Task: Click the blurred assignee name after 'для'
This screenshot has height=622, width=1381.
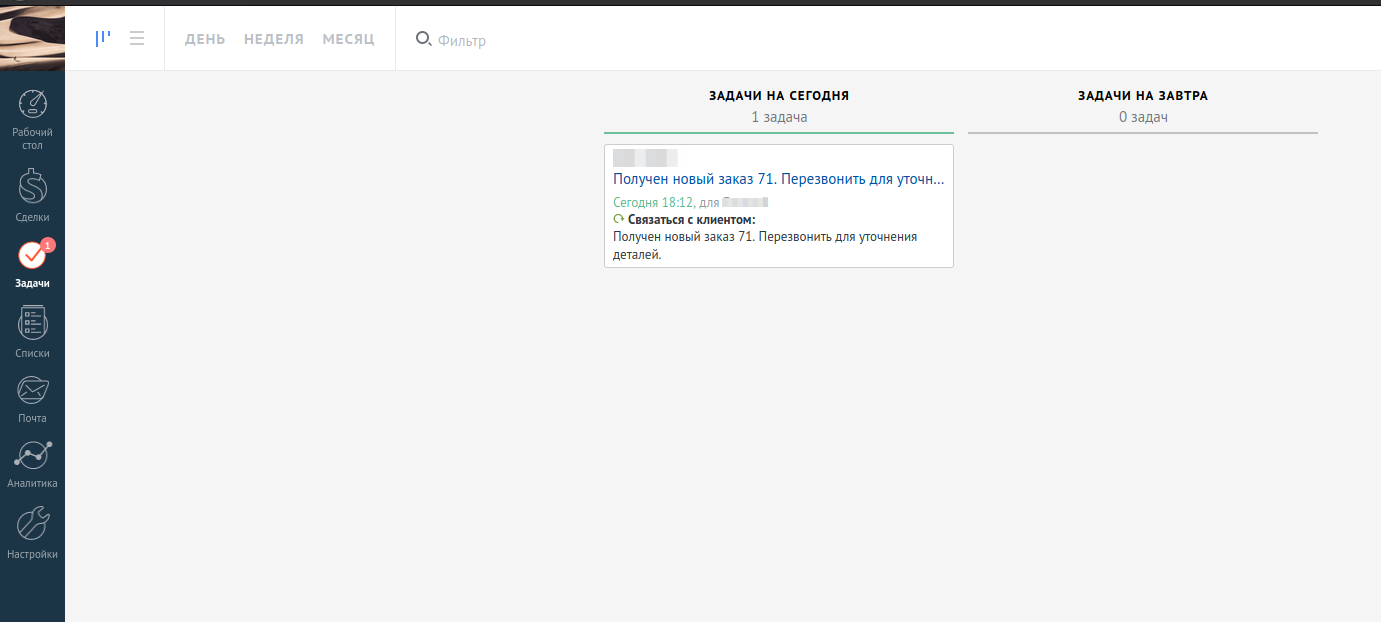Action: pyautogui.click(x=745, y=202)
